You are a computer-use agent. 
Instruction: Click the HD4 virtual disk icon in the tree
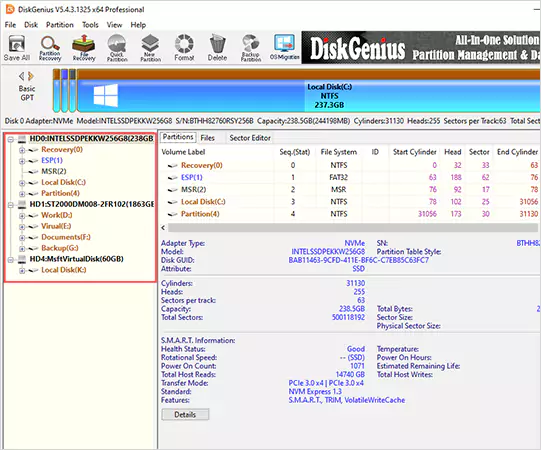[22, 259]
